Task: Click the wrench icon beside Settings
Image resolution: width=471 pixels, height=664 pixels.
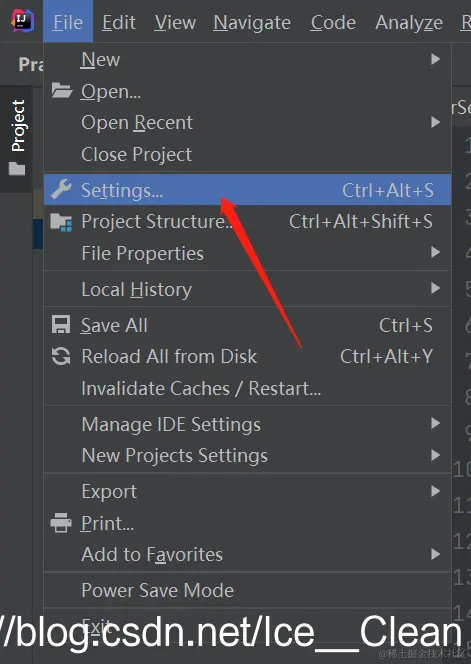Action: 61,189
